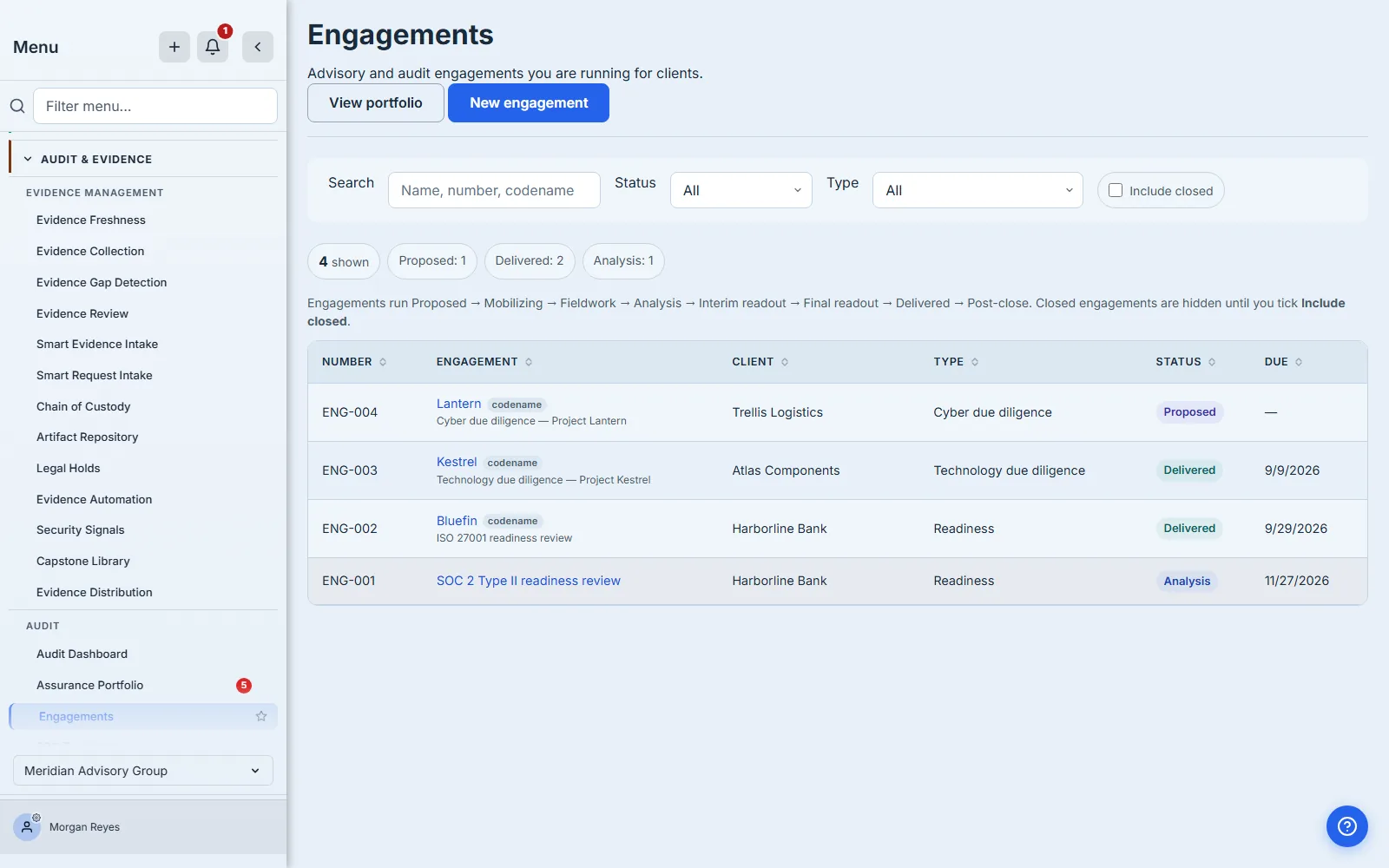Image resolution: width=1389 pixels, height=868 pixels.
Task: Click the New engagement button
Action: pyautogui.click(x=529, y=102)
